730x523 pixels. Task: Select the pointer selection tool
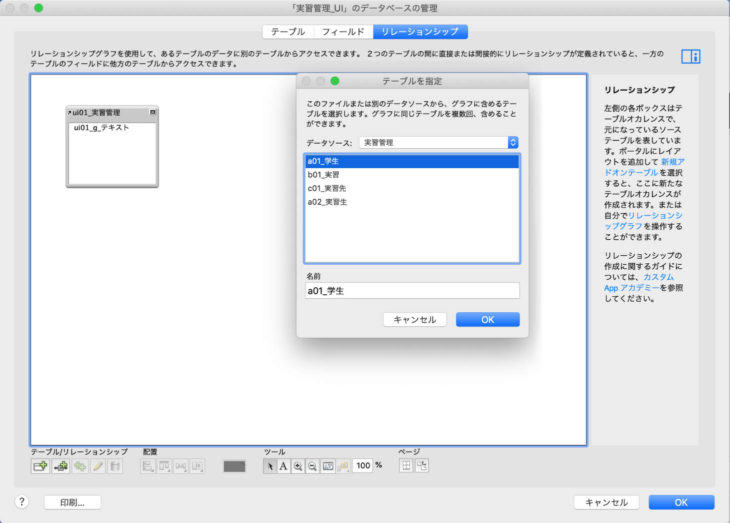269,466
